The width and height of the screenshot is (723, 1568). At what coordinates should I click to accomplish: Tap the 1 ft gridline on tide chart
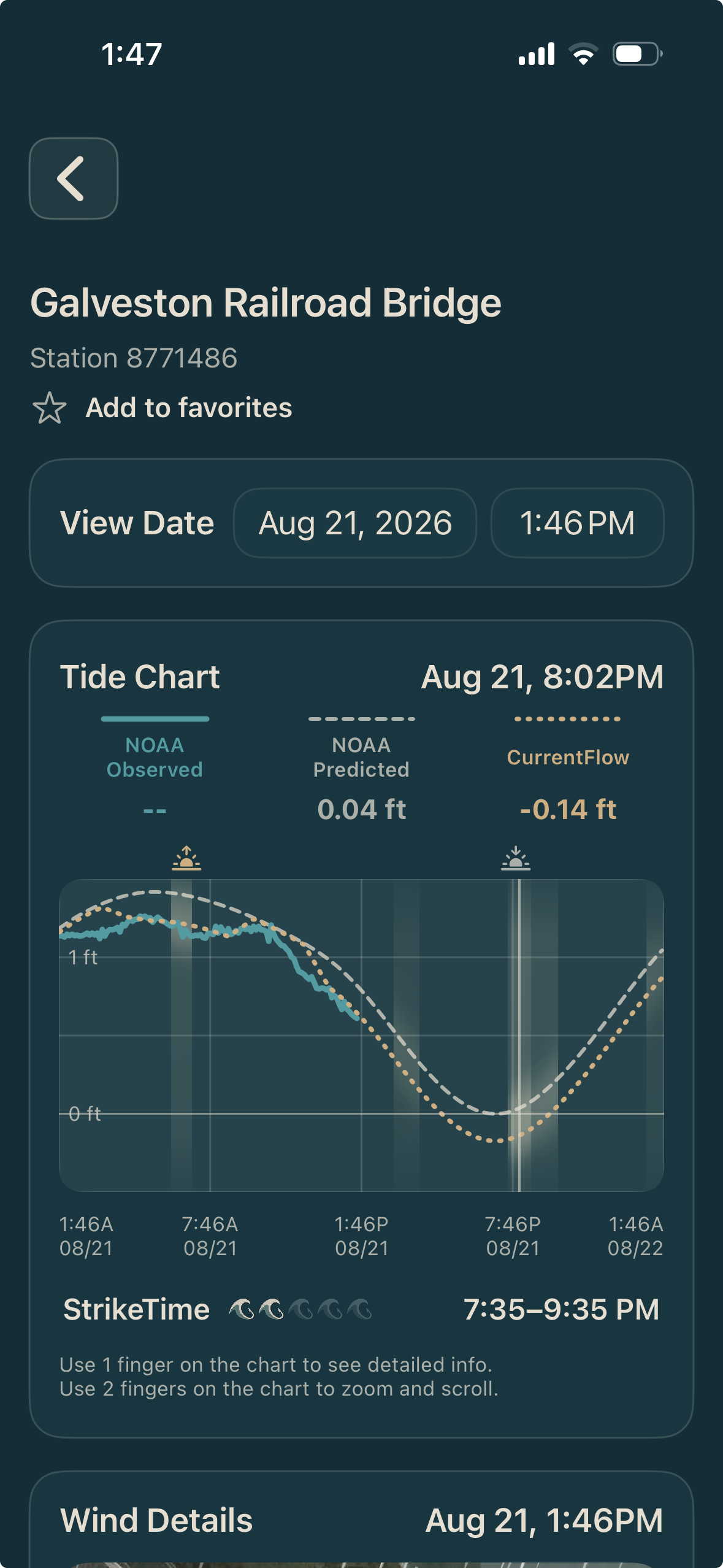(x=361, y=957)
